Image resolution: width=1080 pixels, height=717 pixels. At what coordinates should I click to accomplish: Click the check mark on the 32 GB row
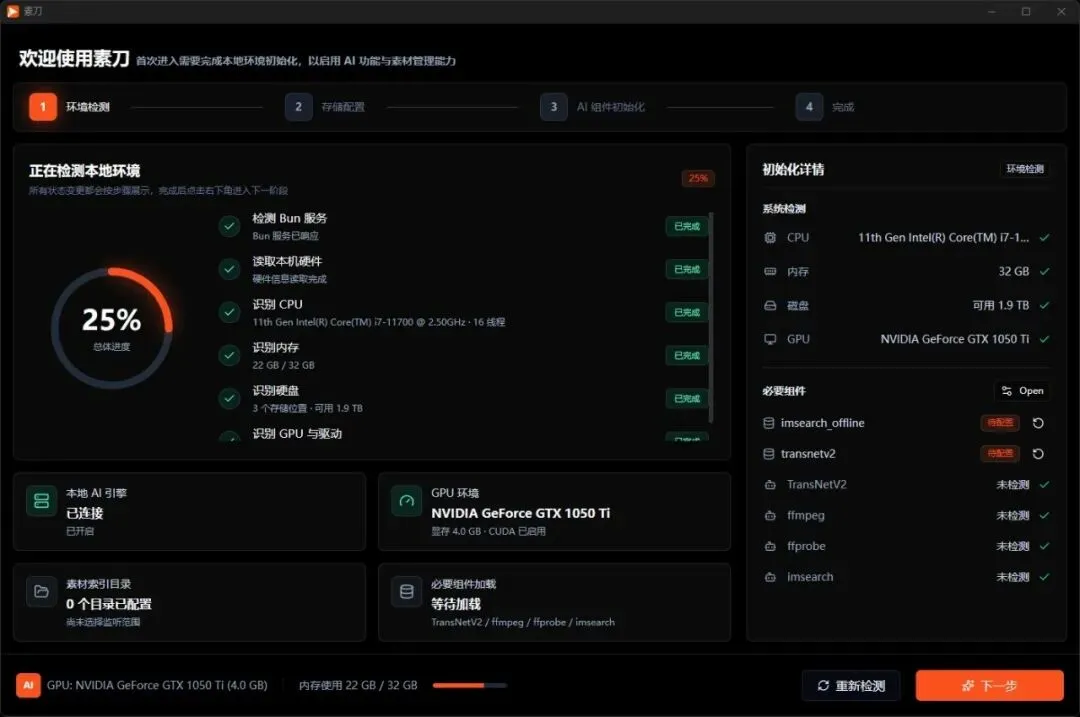[x=1045, y=271]
